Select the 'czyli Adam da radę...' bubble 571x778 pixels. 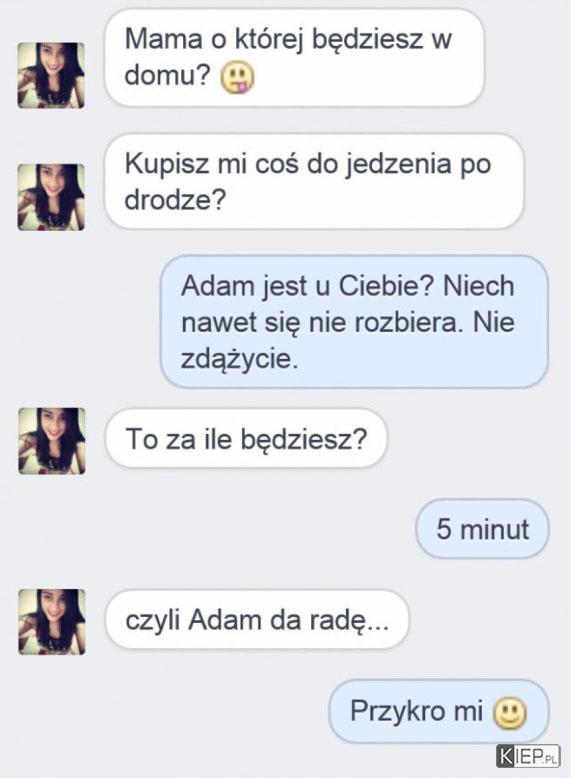click(x=257, y=620)
